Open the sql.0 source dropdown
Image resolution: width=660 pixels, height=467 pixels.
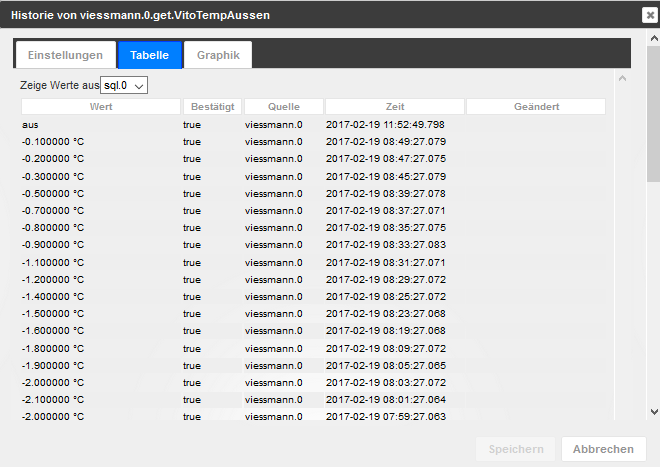124,85
